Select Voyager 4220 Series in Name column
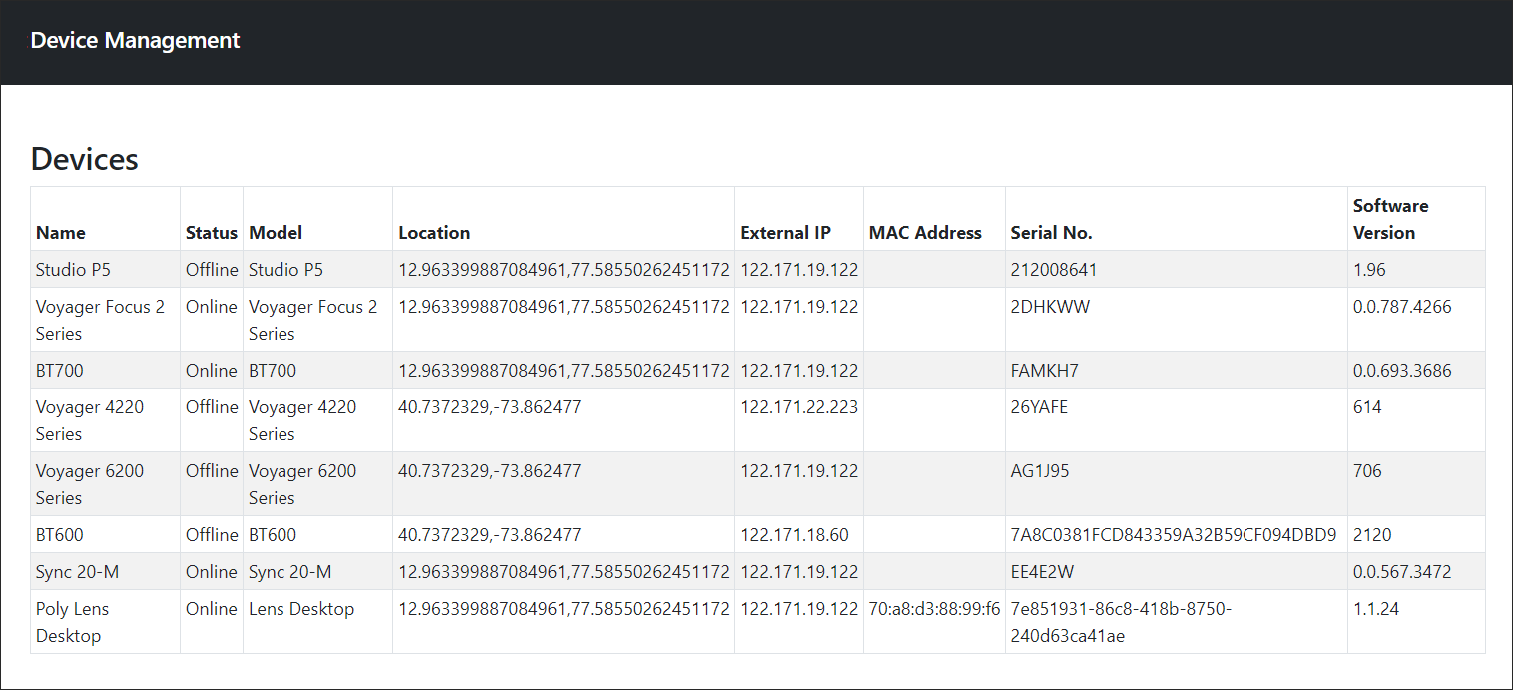The height and width of the screenshot is (690, 1513). point(90,420)
